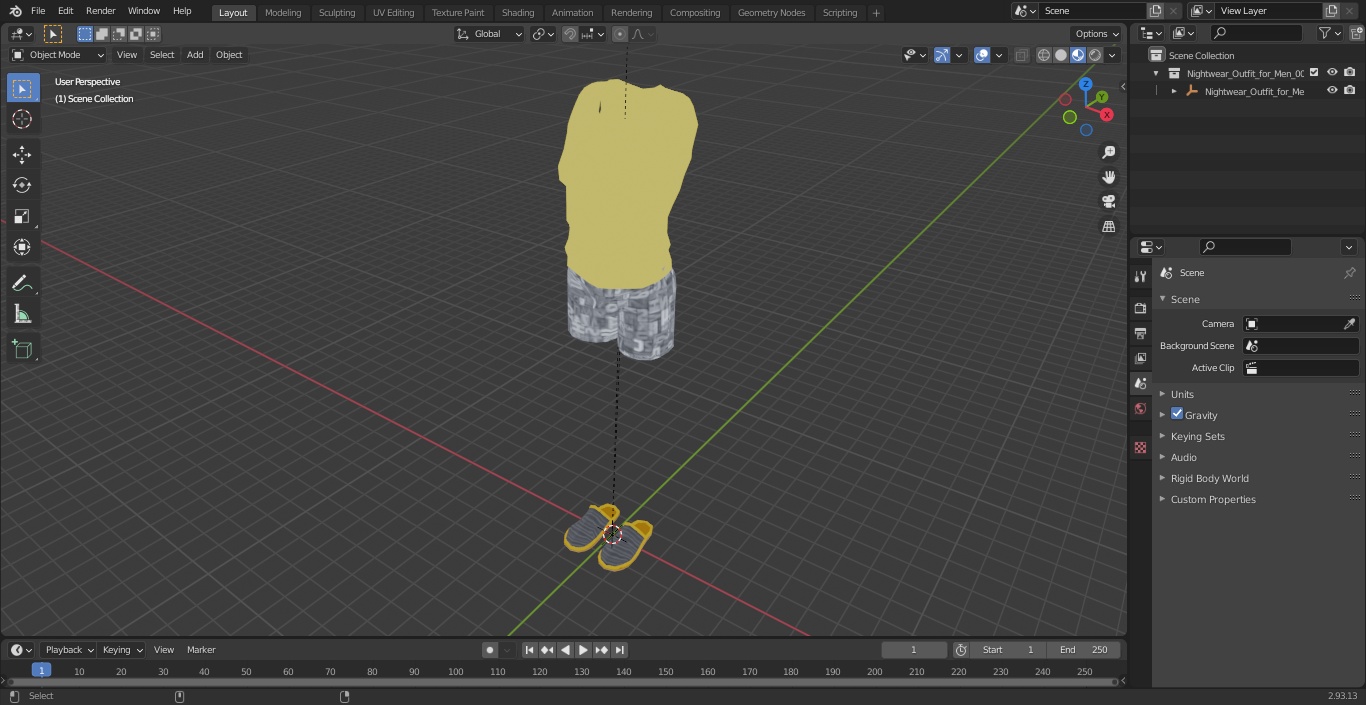
Task: Switch to the Shading workspace tab
Action: click(518, 12)
